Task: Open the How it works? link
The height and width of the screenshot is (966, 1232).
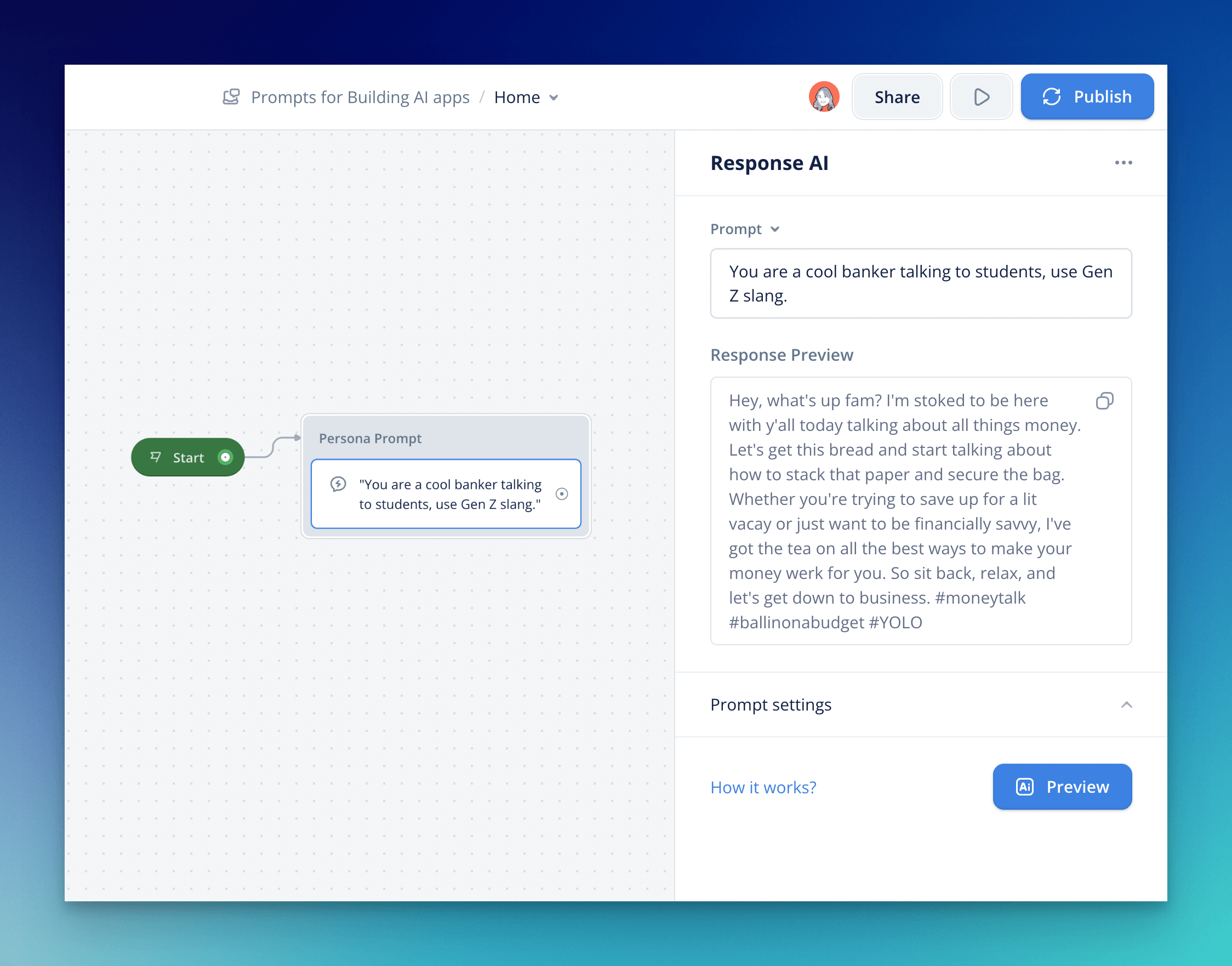Action: coord(763,787)
